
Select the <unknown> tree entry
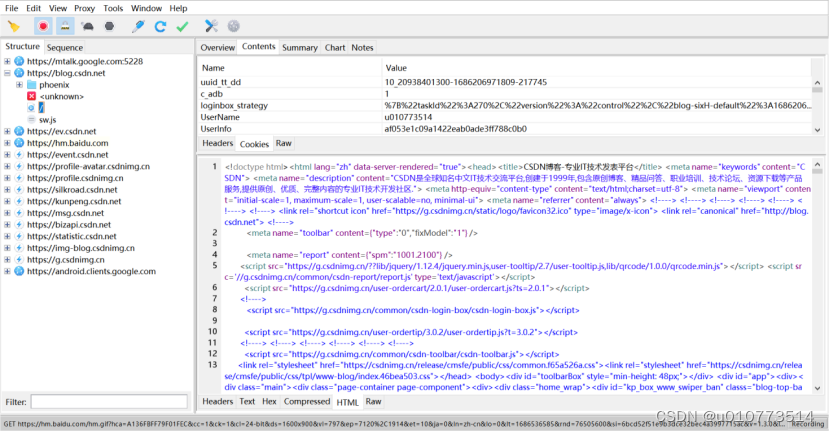pyautogui.click(x=61, y=96)
